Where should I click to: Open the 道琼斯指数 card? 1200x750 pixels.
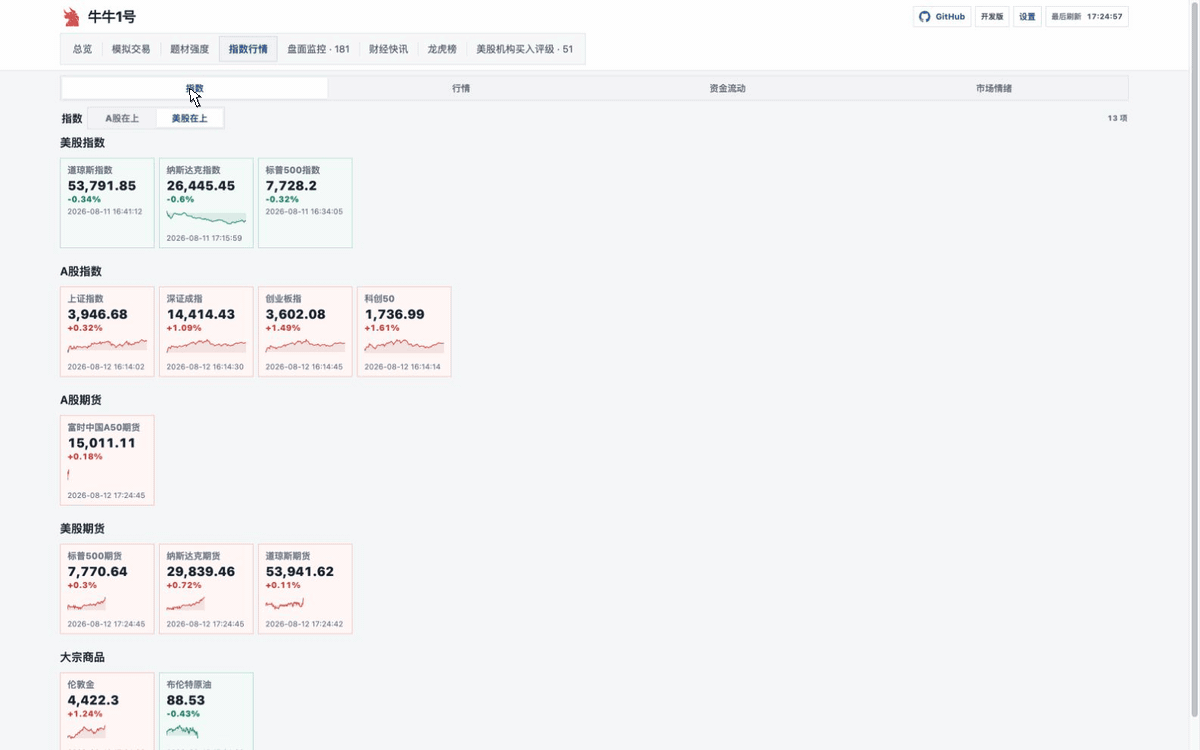107,203
